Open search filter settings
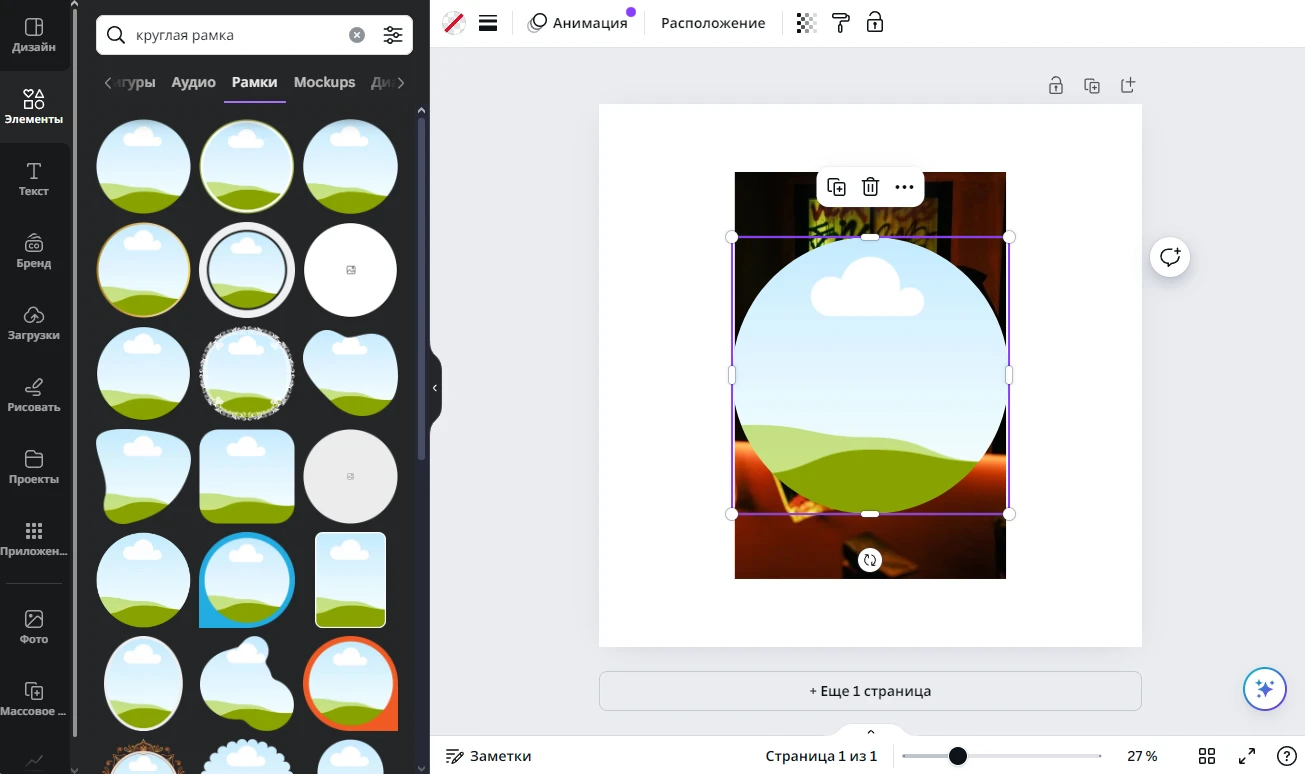 [x=393, y=35]
